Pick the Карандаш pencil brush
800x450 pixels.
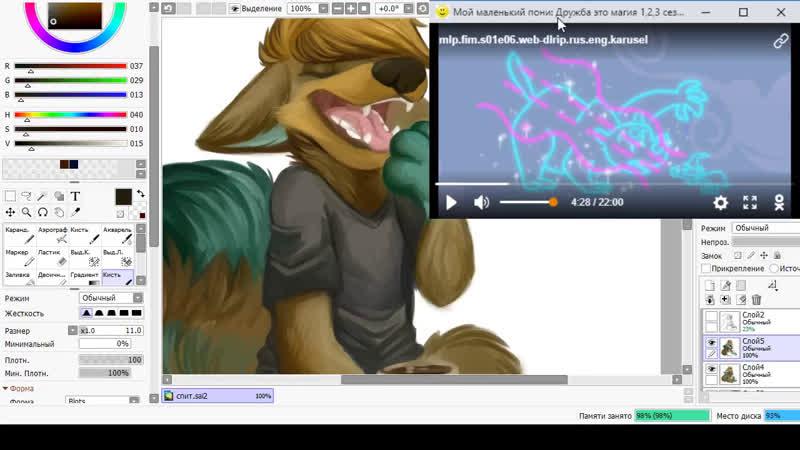pyautogui.click(x=19, y=236)
